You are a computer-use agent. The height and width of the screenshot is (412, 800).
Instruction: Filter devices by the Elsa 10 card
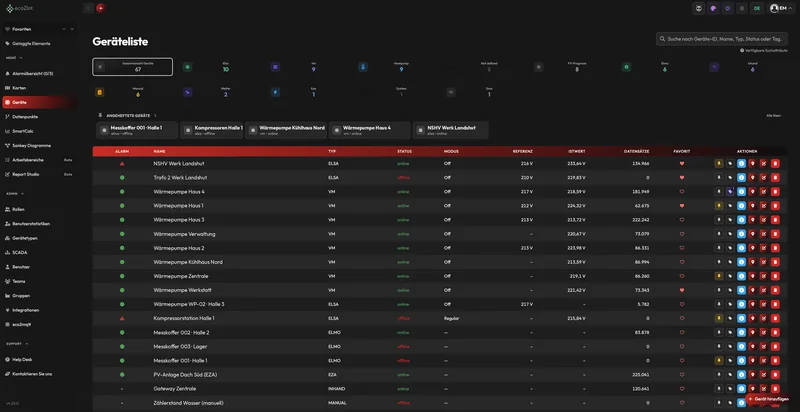click(x=220, y=67)
